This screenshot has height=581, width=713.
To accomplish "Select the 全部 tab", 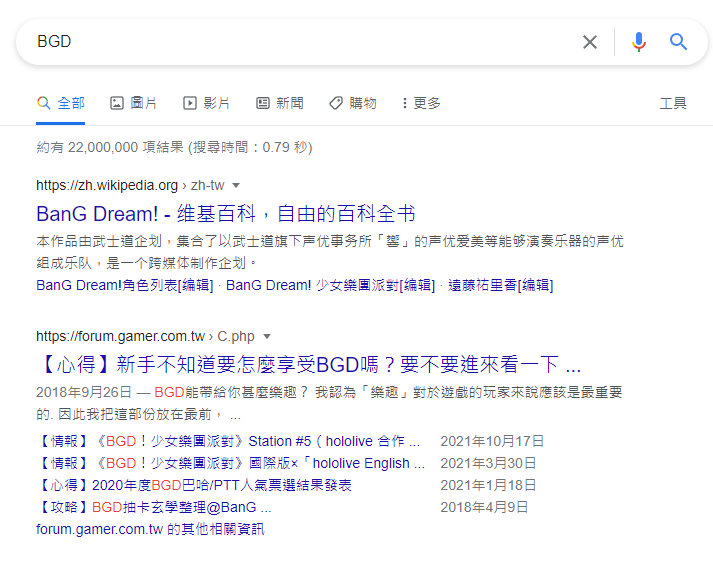I will coord(60,103).
